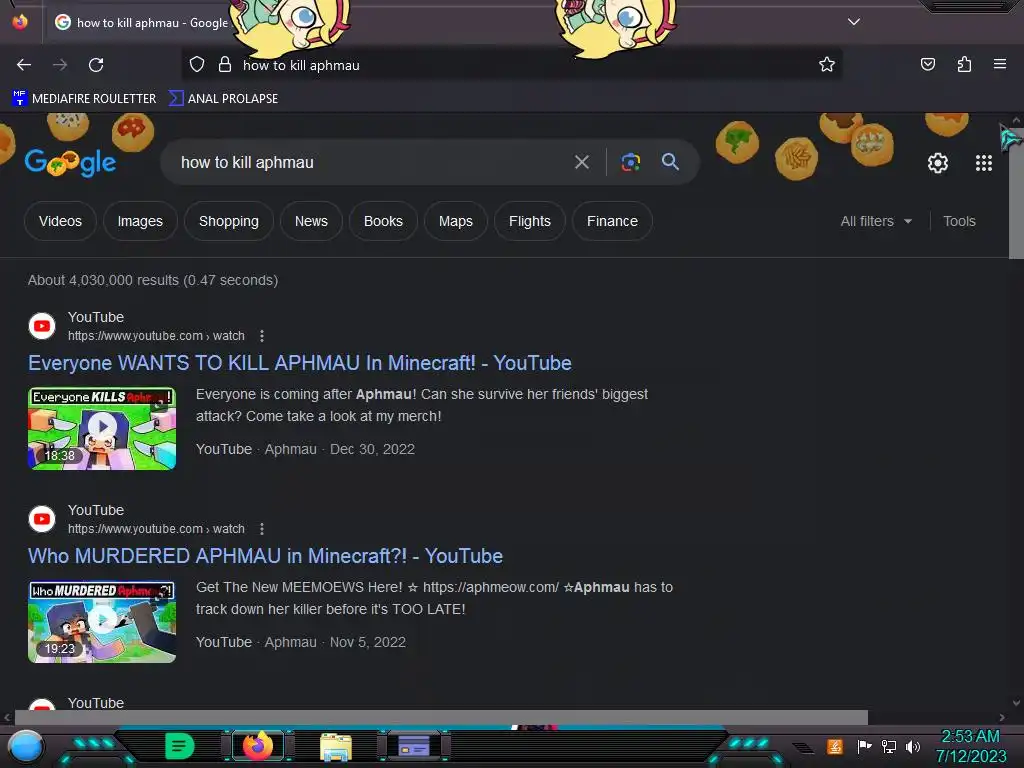Expand the All filters dropdown
Screen dimensions: 1024x768
[876, 221]
